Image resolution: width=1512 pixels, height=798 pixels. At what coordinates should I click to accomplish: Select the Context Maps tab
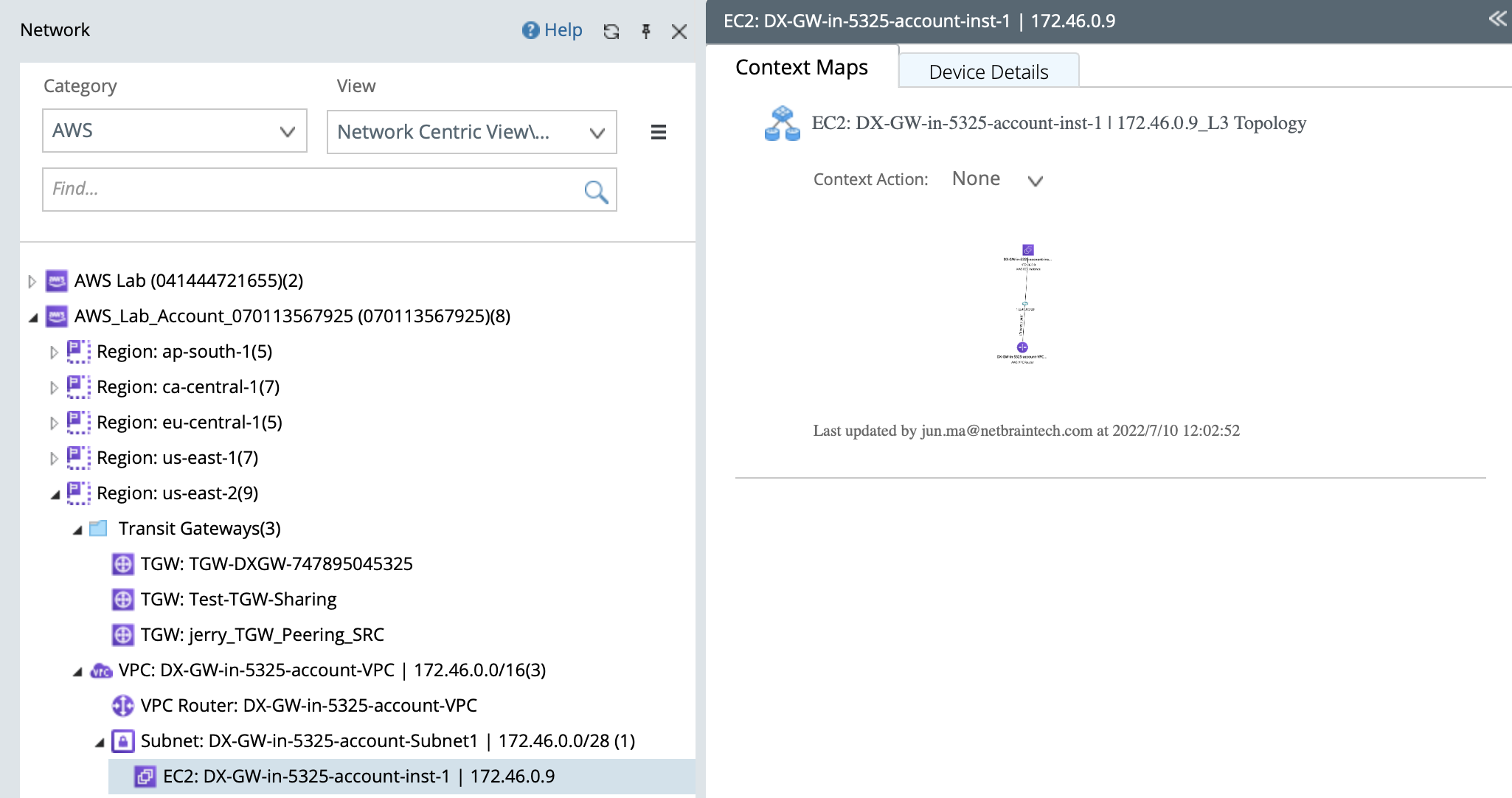click(x=802, y=67)
